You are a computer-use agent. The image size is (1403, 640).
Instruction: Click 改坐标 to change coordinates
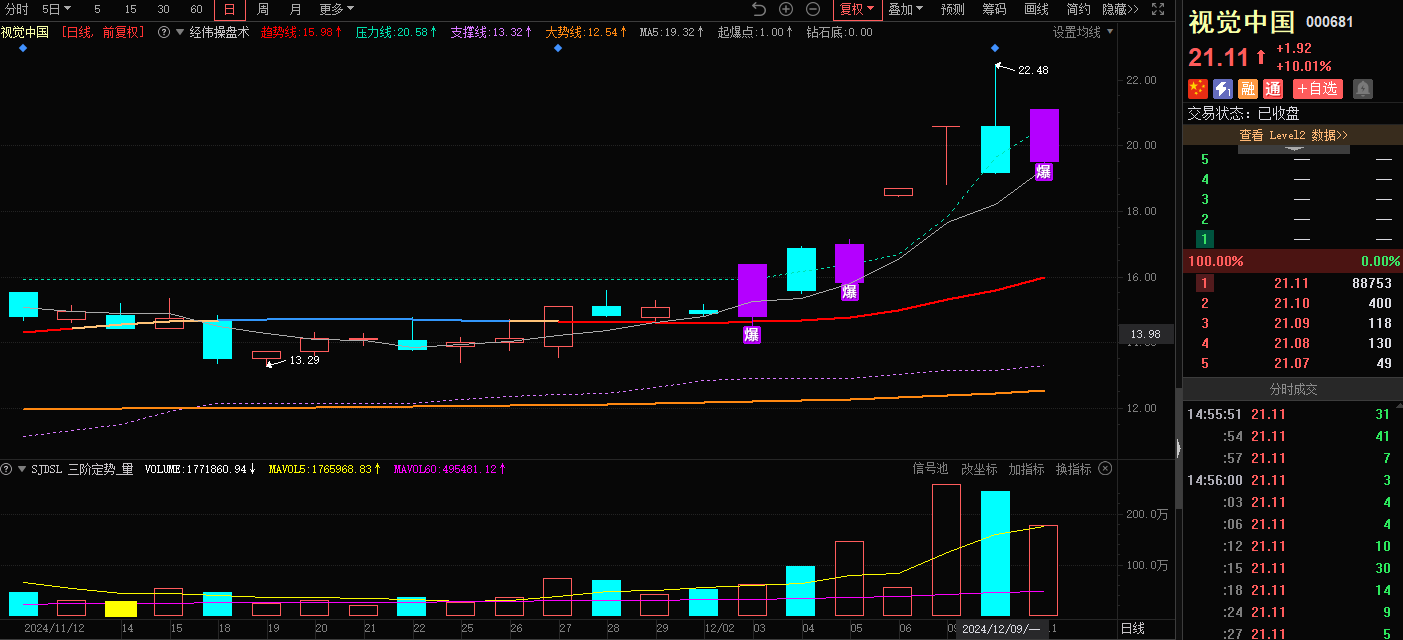(978, 468)
